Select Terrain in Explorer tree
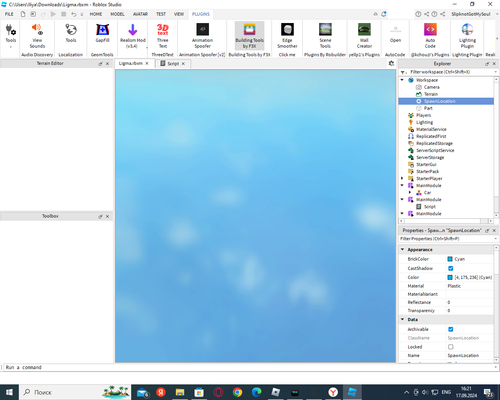Image resolution: width=500 pixels, height=400 pixels. click(x=431, y=94)
